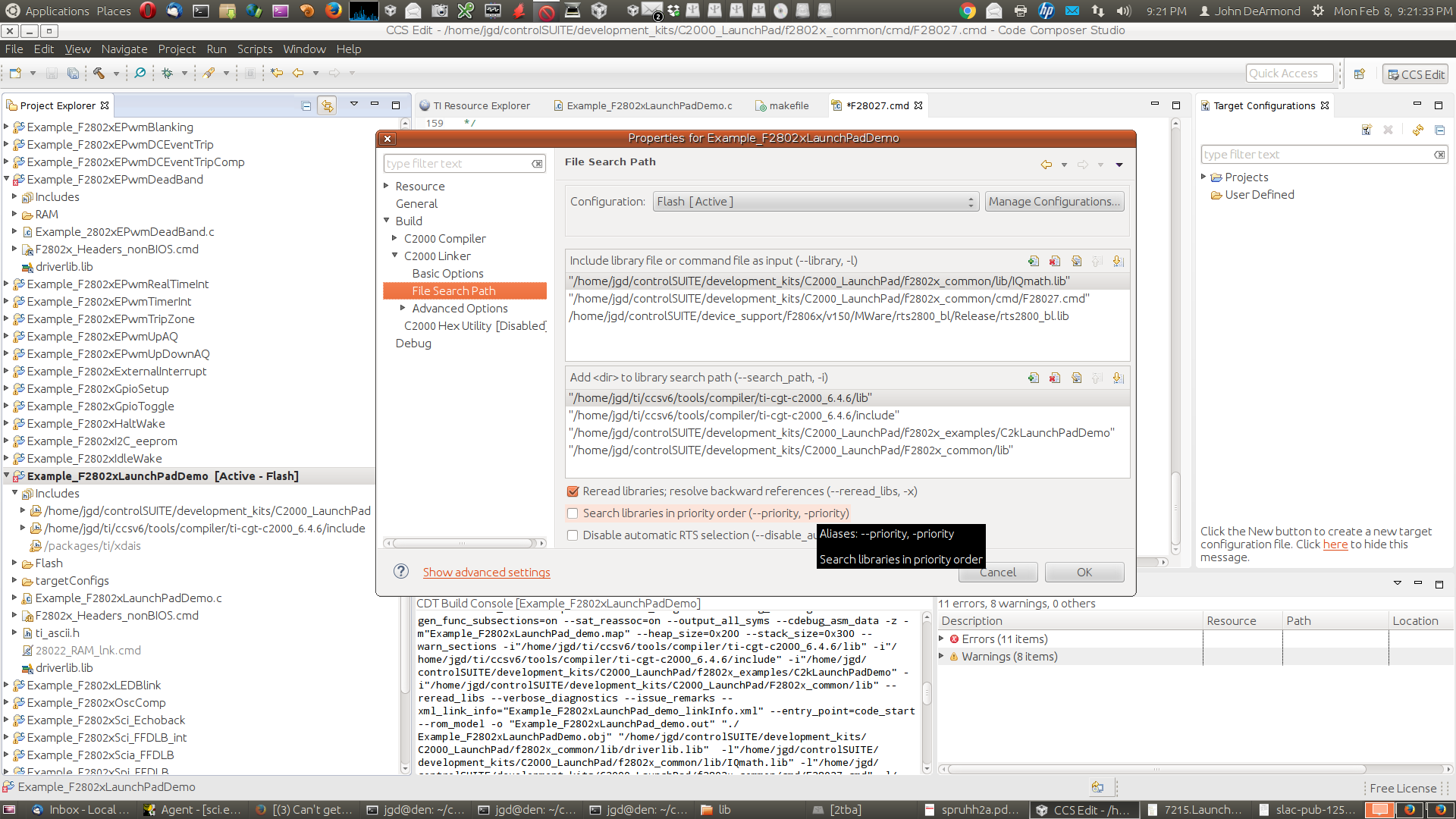Click OK in Properties dialog

click(x=1084, y=573)
